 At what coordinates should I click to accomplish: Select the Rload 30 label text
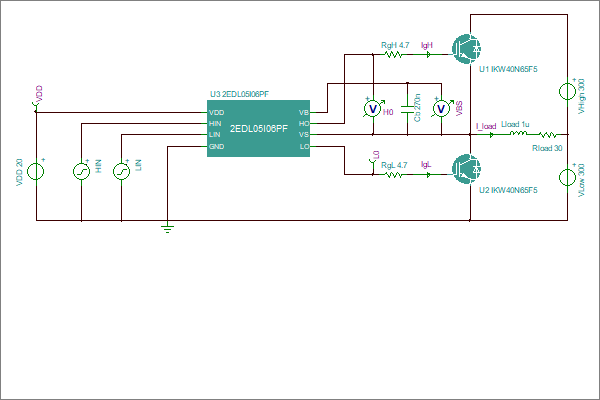click(547, 148)
